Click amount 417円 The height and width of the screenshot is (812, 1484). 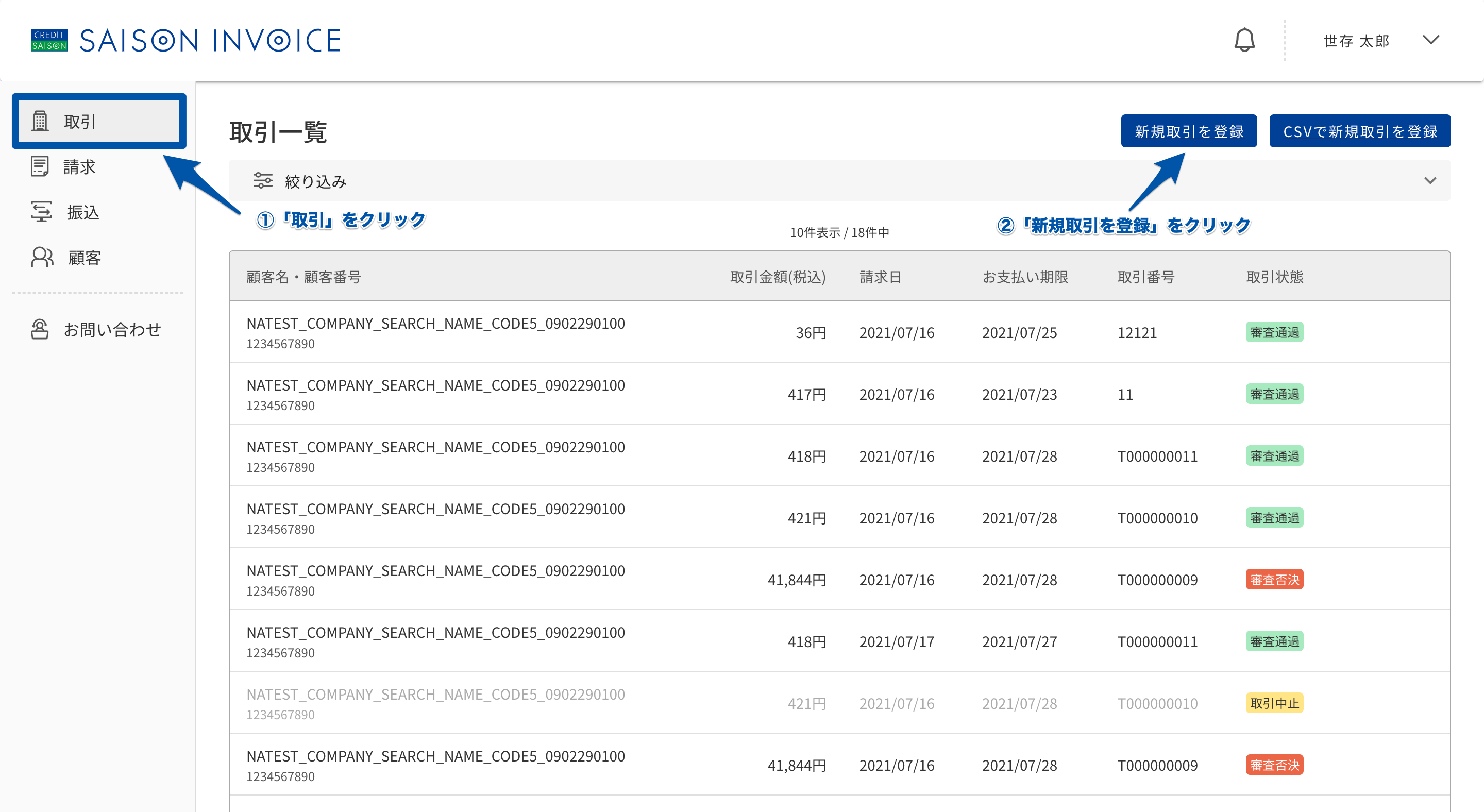point(806,395)
